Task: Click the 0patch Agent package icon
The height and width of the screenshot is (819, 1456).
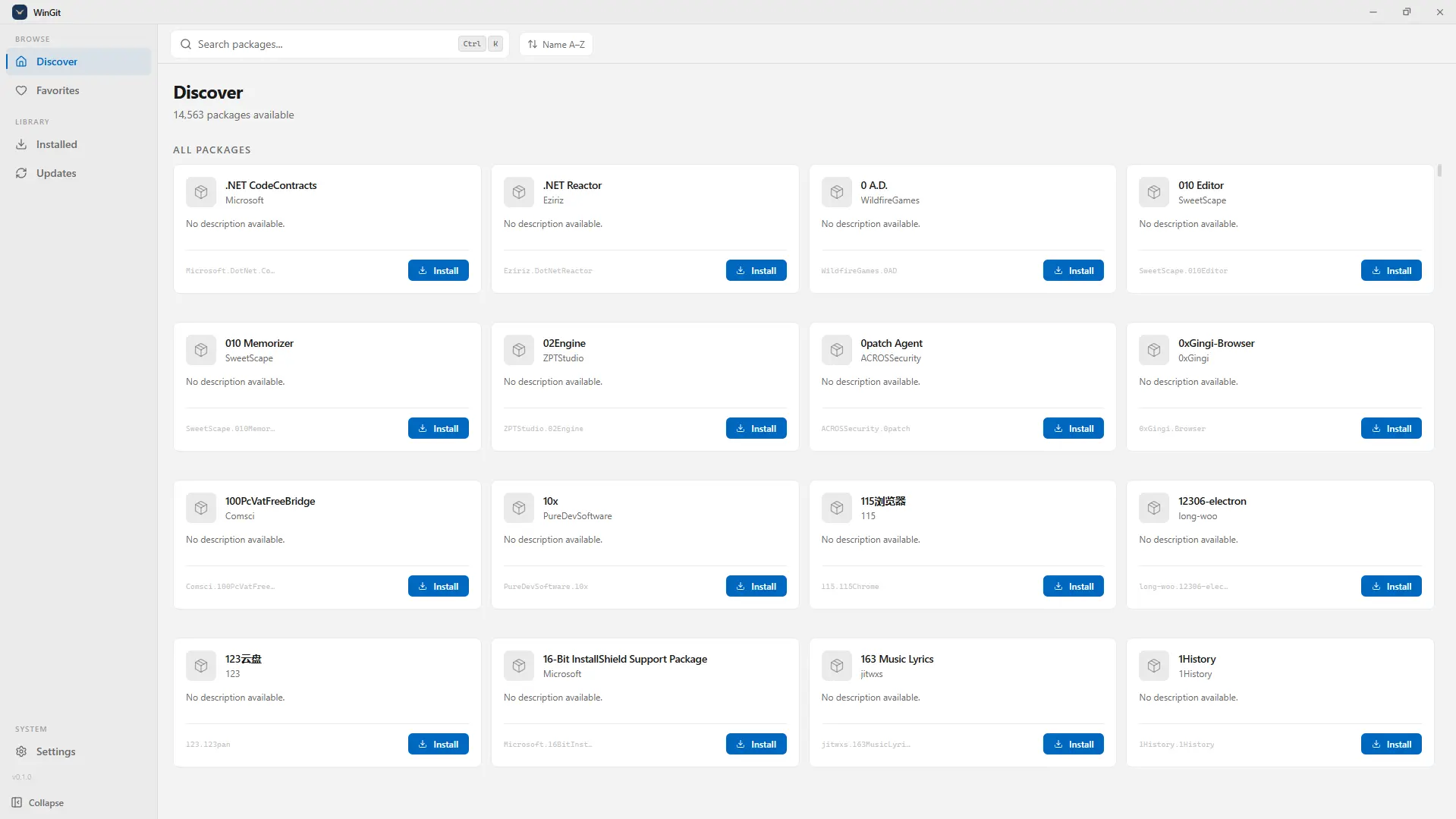Action: [x=837, y=350]
